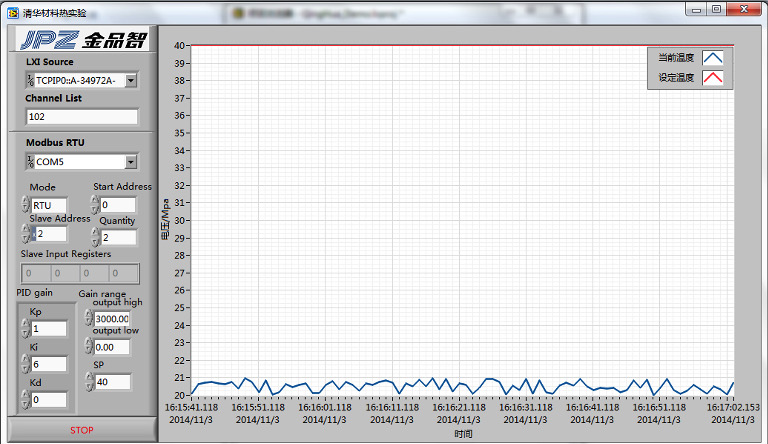
Task: Click the VISA I/O icon in LXI Source
Action: pos(30,80)
